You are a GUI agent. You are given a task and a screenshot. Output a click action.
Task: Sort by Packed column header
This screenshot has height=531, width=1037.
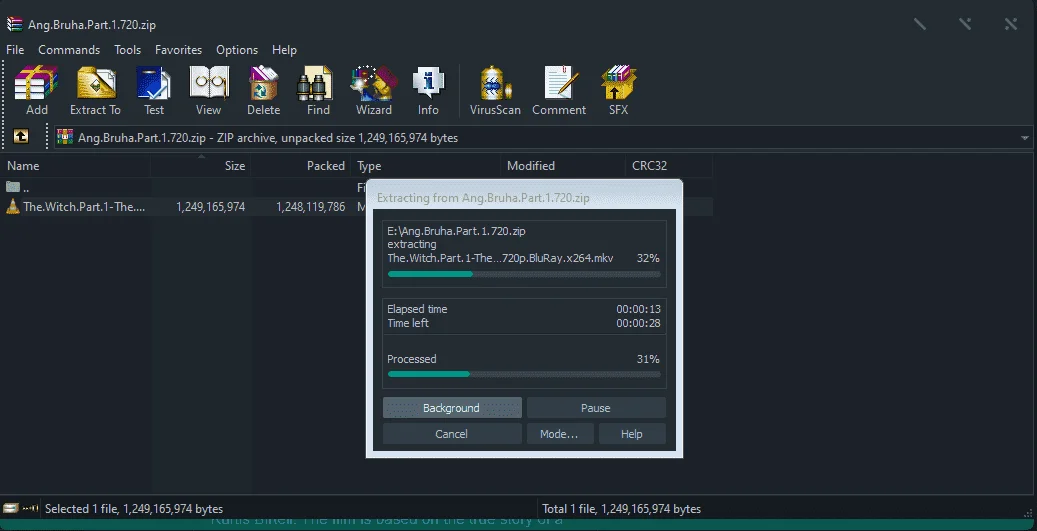(301, 166)
